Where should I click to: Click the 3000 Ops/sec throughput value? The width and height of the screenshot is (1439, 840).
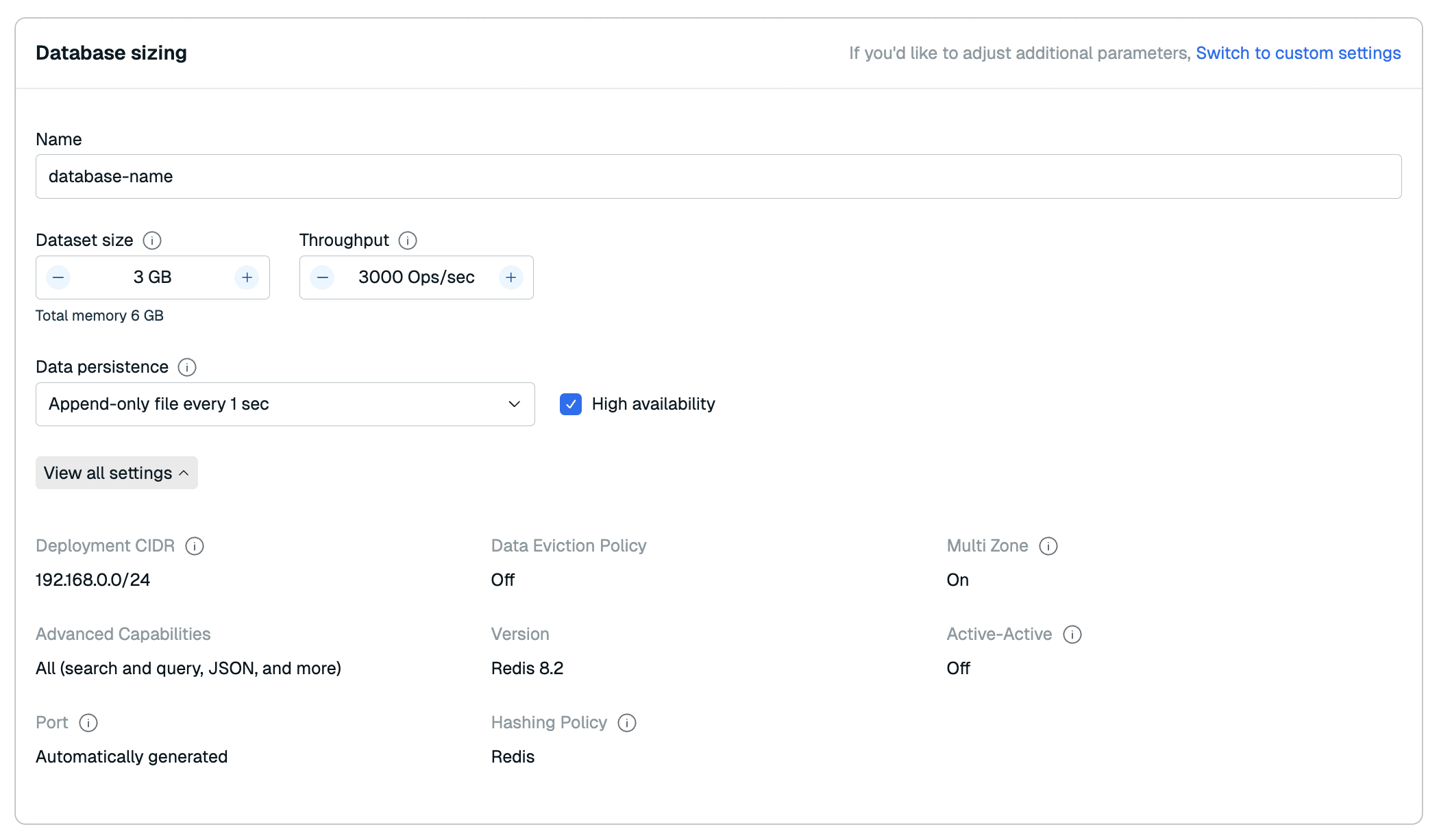[416, 277]
